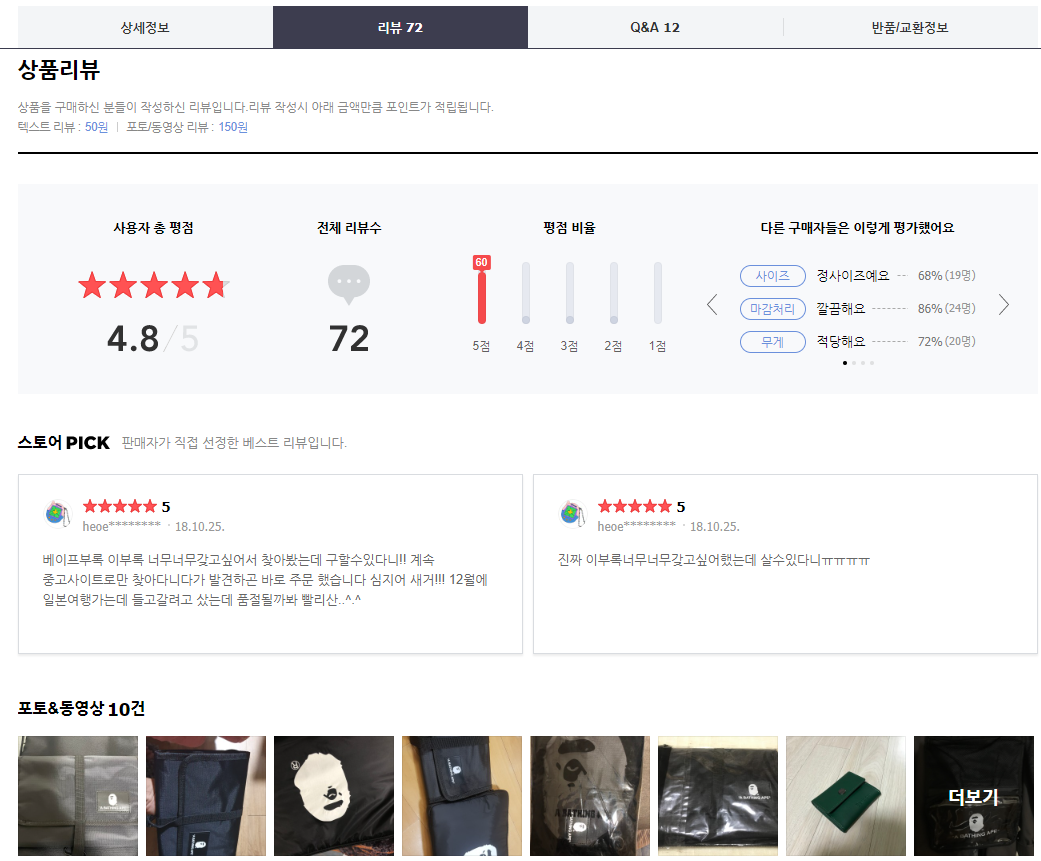
Task: Click the right arrow in buyer ratings
Action: (x=1004, y=305)
